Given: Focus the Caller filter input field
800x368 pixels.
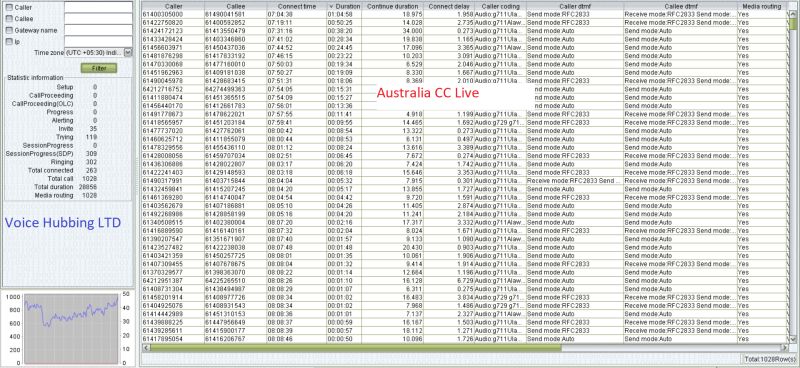Looking at the screenshot, I should [98, 7].
